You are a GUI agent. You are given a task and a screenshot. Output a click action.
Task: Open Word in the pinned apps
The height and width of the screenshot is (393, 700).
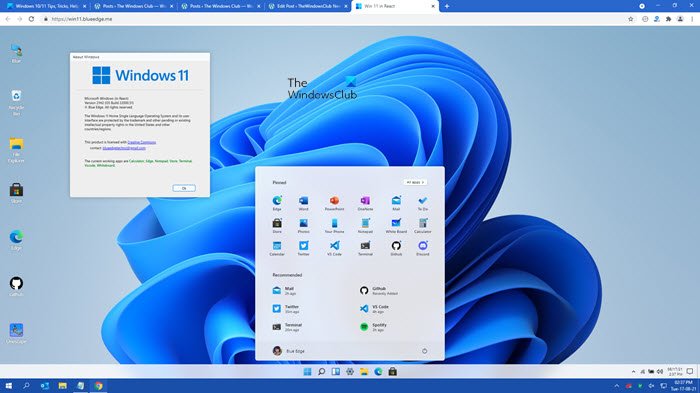tap(304, 202)
